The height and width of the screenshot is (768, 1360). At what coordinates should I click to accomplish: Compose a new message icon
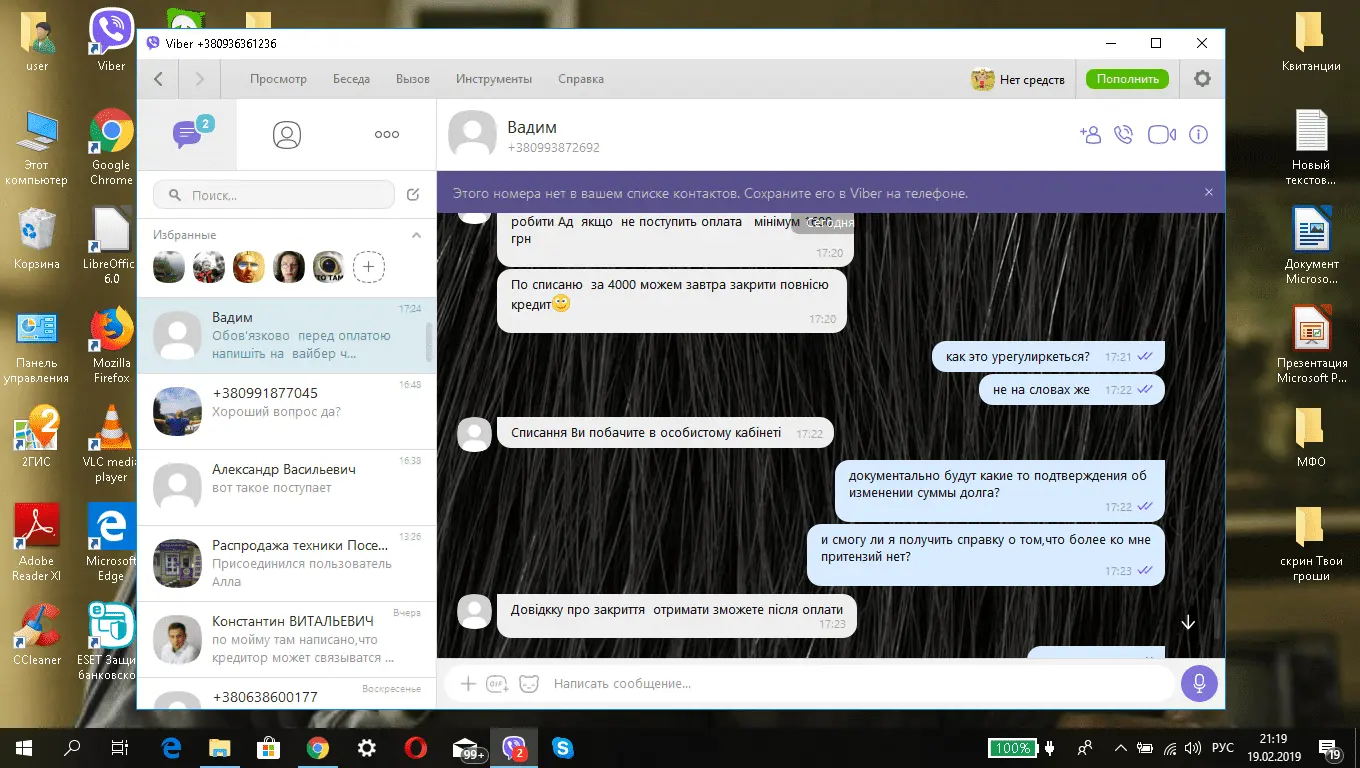(413, 195)
